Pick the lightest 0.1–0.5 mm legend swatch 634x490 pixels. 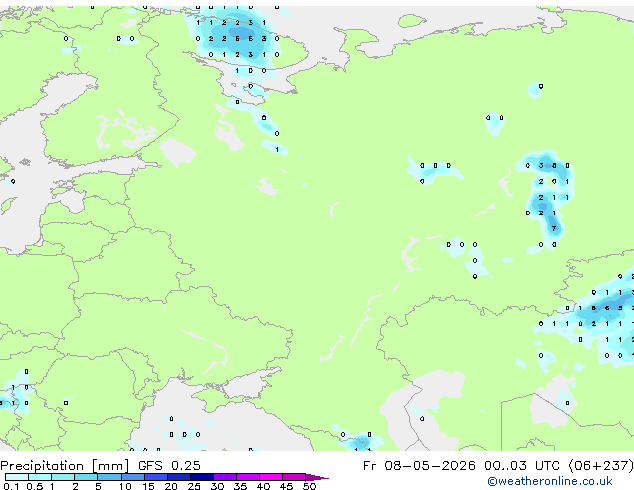[17, 477]
